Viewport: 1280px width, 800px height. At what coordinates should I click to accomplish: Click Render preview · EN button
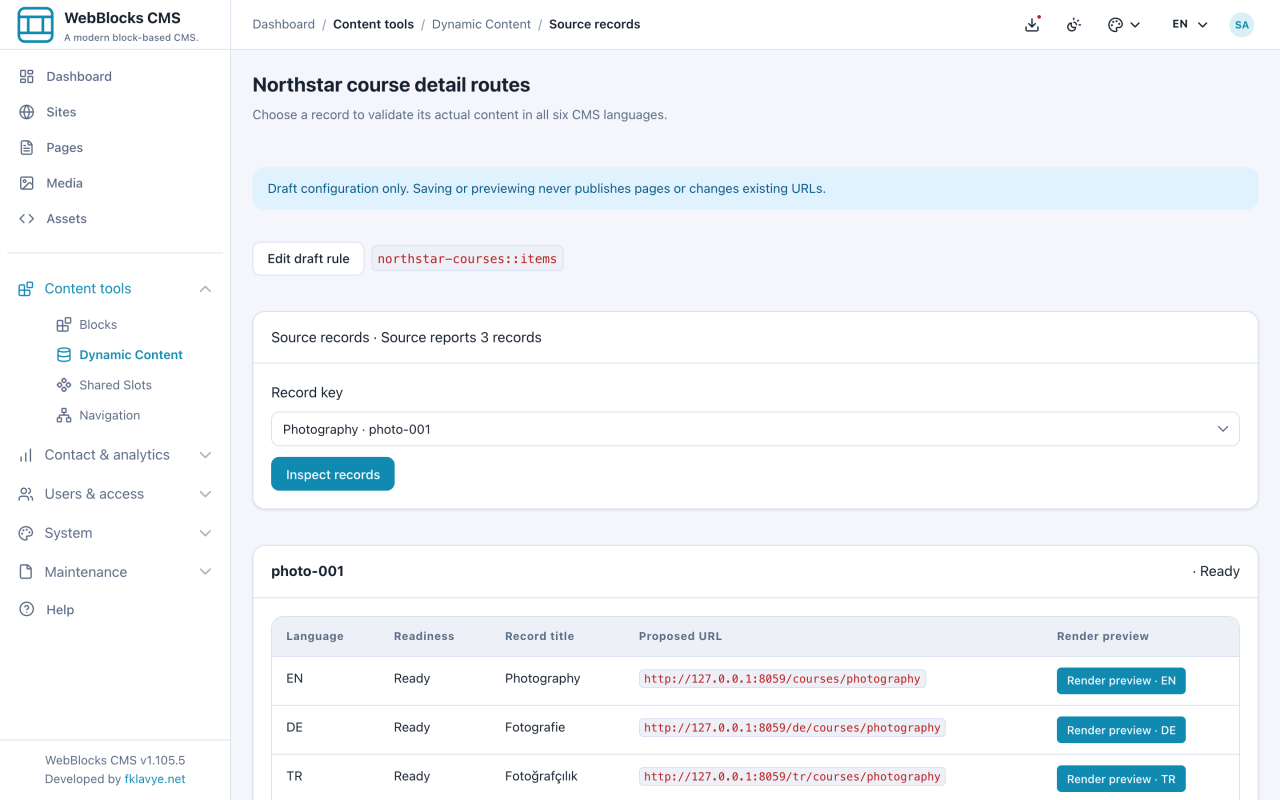tap(1121, 681)
